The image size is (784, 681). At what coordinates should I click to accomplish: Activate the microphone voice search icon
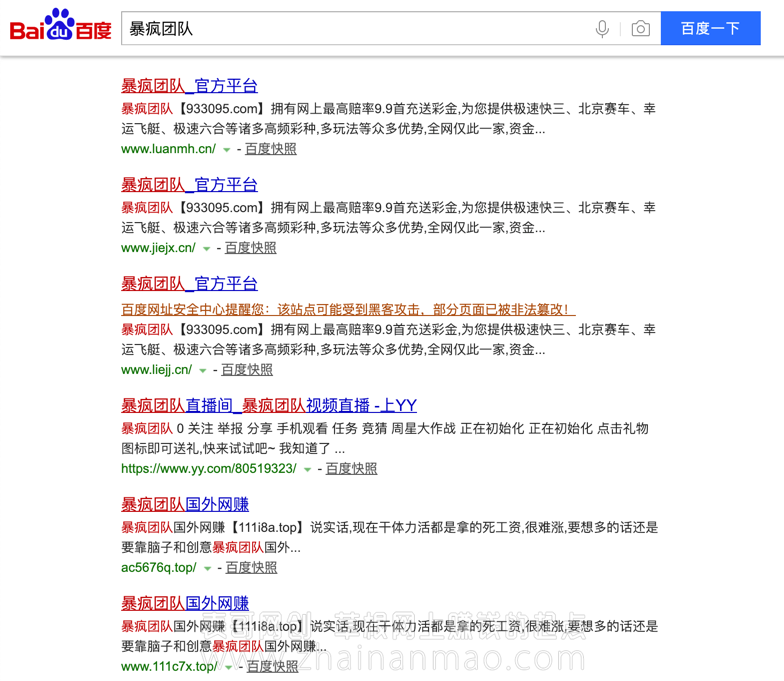point(602,28)
